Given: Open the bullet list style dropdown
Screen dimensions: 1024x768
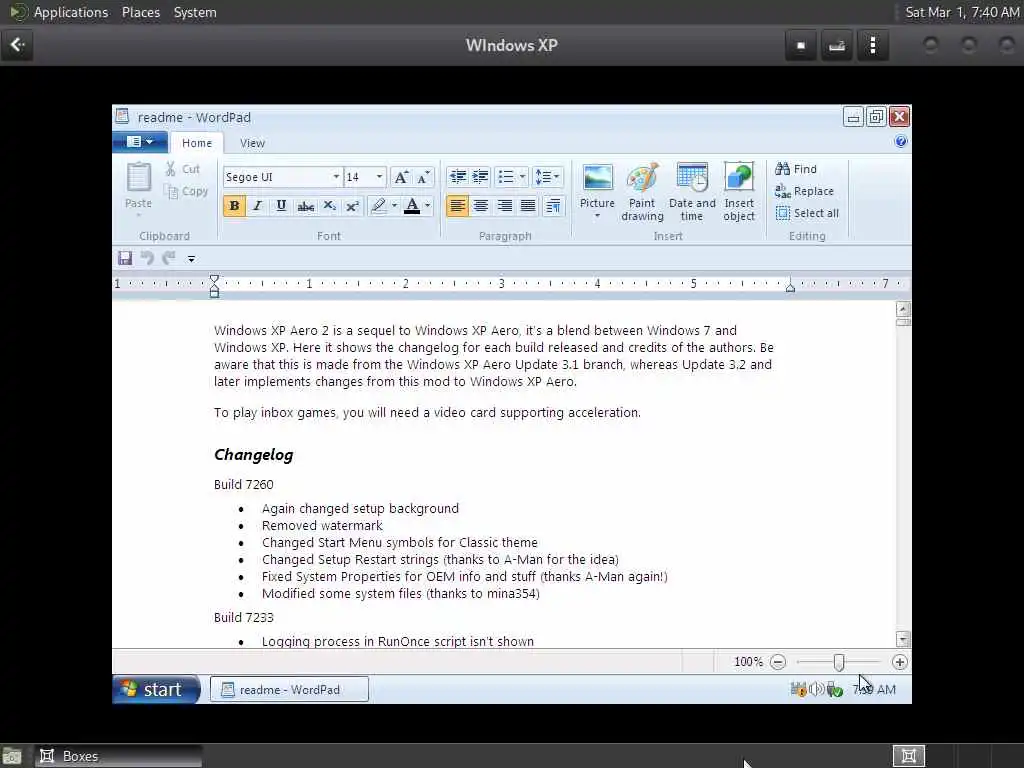Looking at the screenshot, I should (x=522, y=176).
